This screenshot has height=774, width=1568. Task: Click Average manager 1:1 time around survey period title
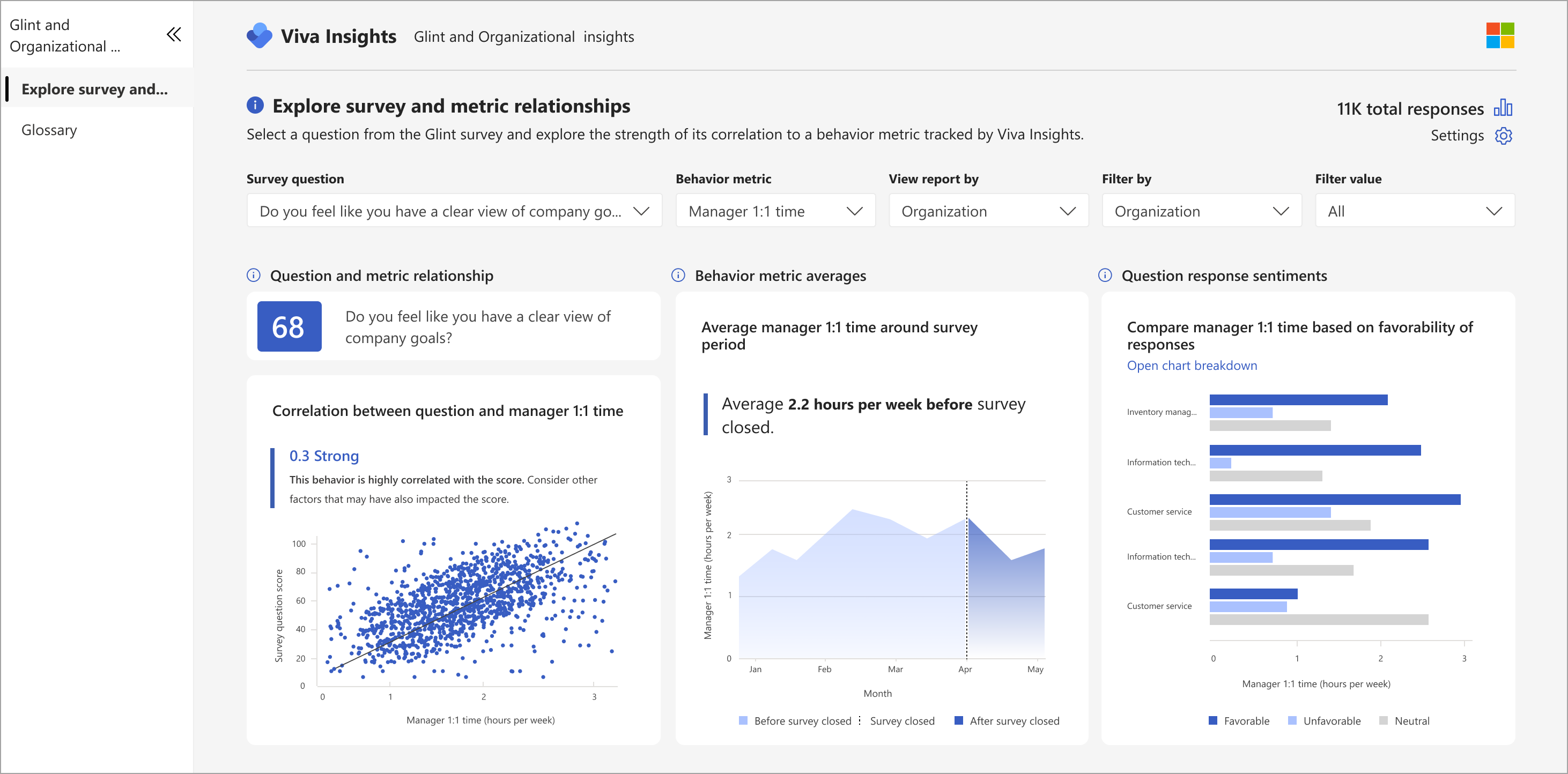coord(839,336)
